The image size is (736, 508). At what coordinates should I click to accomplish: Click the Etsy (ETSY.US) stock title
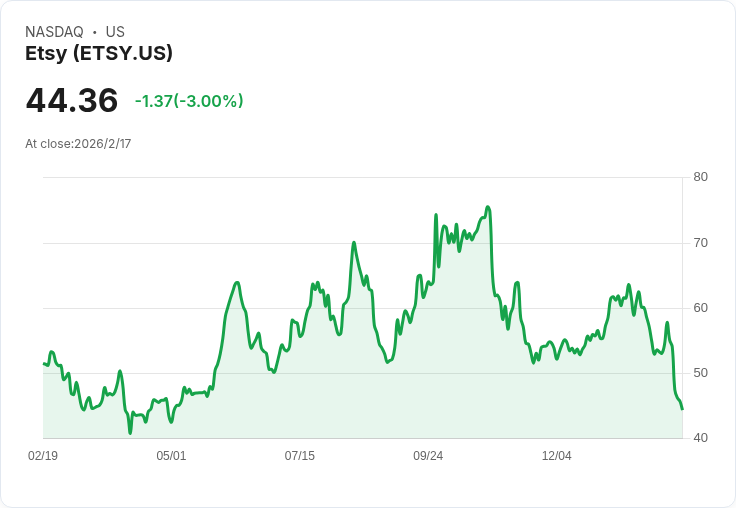(99, 54)
